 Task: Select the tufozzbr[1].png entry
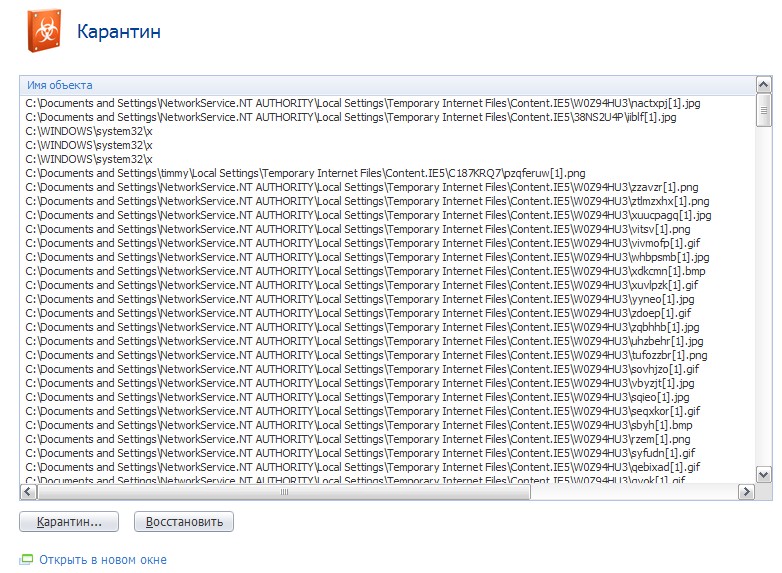click(366, 355)
